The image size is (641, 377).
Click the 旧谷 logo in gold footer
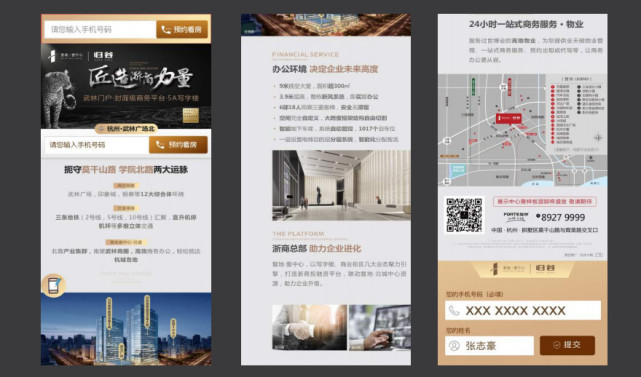[545, 268]
